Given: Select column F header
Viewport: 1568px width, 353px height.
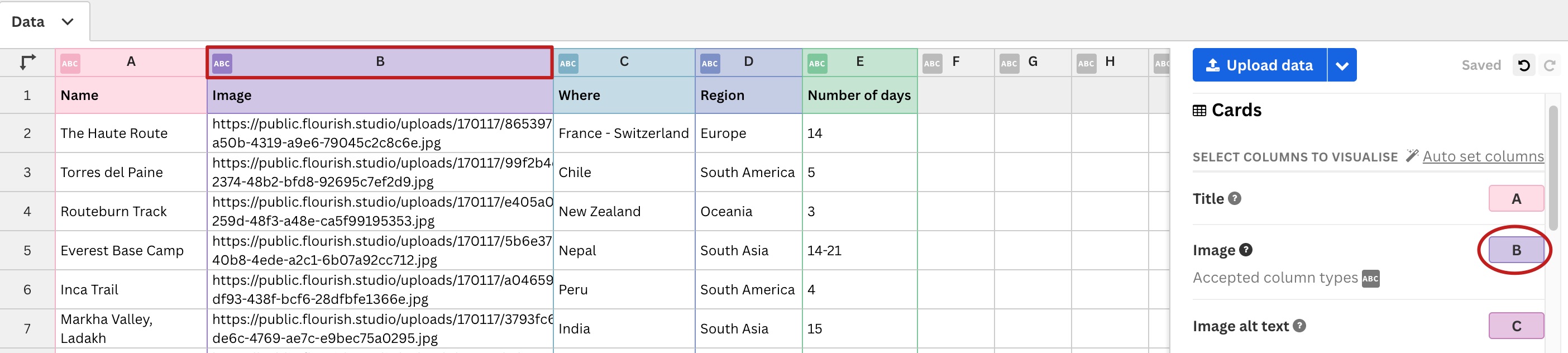Looking at the screenshot, I should click(x=955, y=63).
